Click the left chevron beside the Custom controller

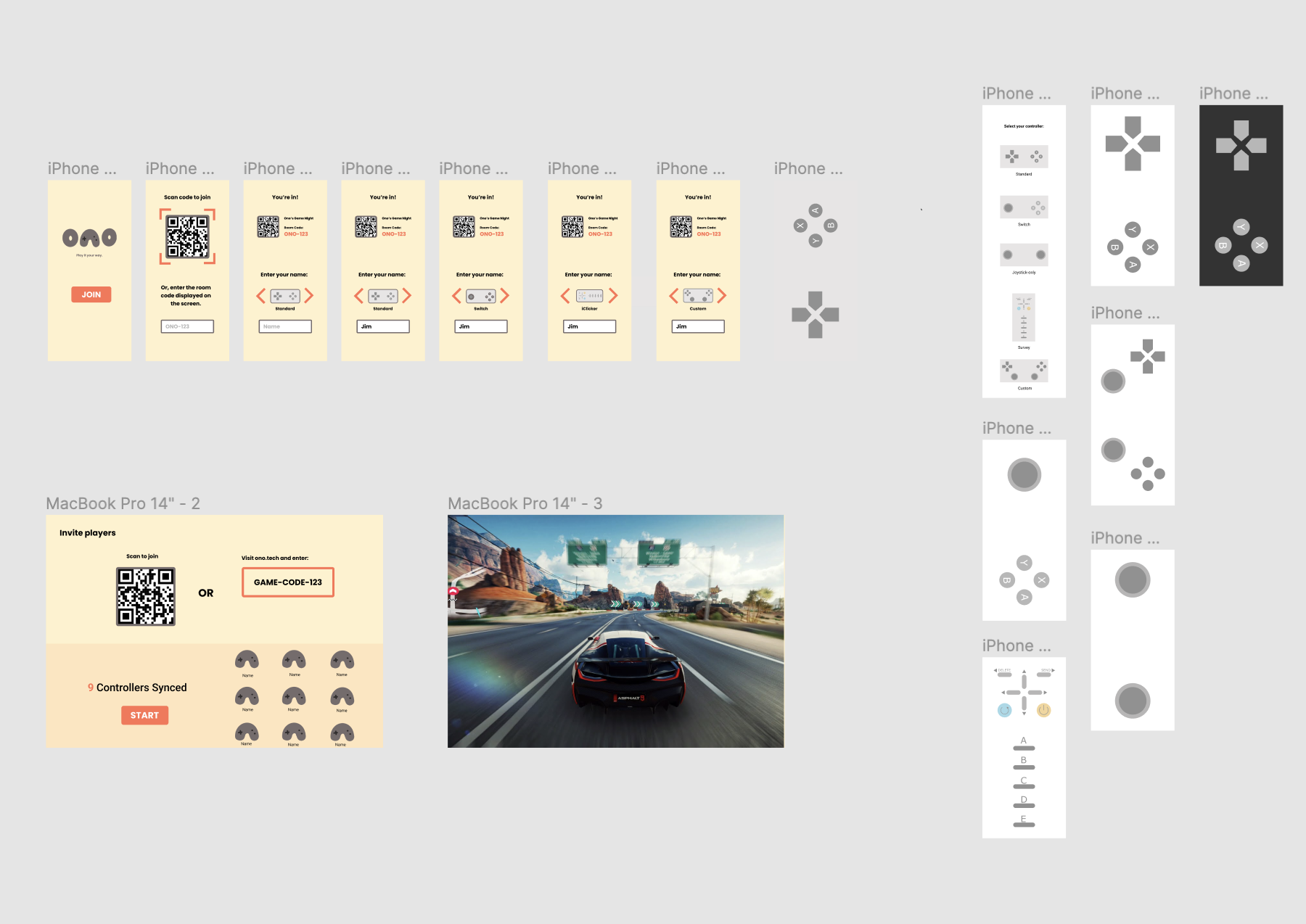coord(674,296)
